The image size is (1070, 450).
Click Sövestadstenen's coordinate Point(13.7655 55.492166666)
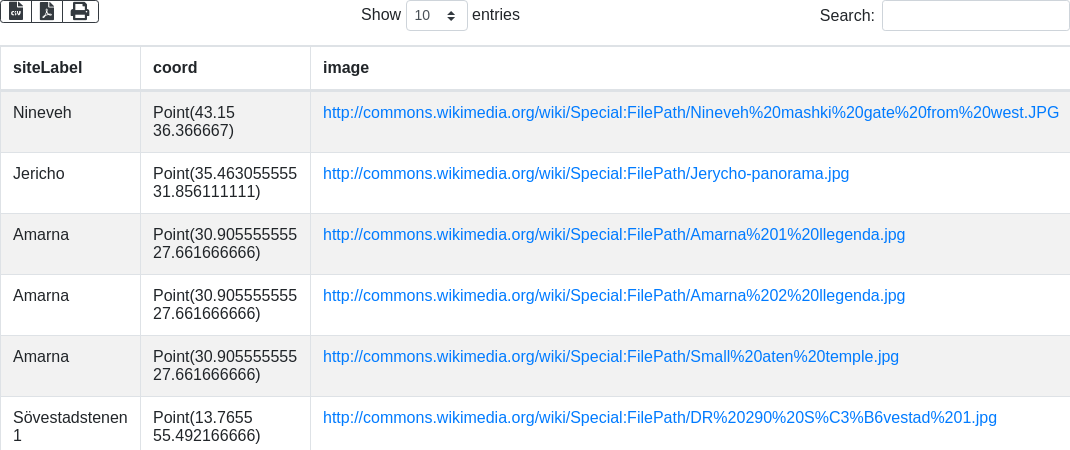coord(207,426)
